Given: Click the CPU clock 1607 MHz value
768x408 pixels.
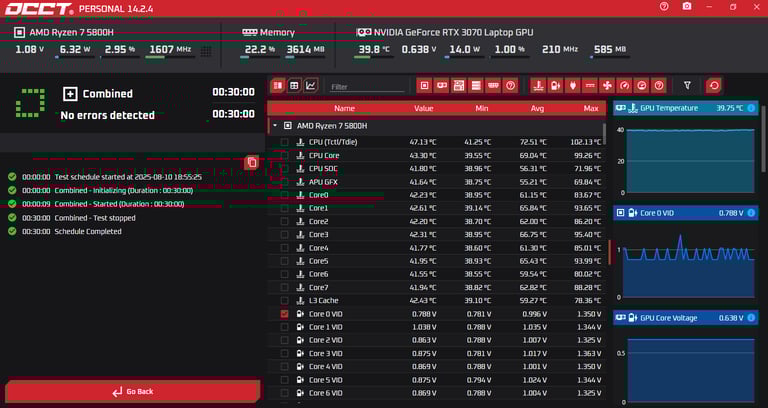Looking at the screenshot, I should coord(170,49).
